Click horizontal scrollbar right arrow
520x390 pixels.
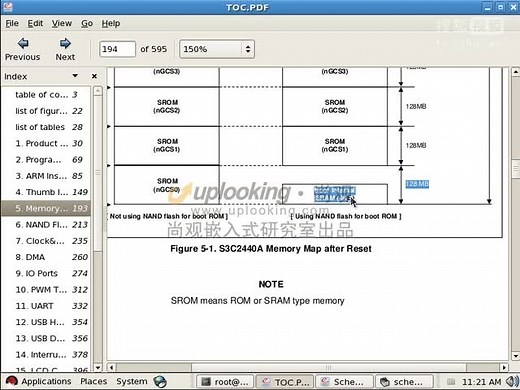pyautogui.click(x=504, y=367)
